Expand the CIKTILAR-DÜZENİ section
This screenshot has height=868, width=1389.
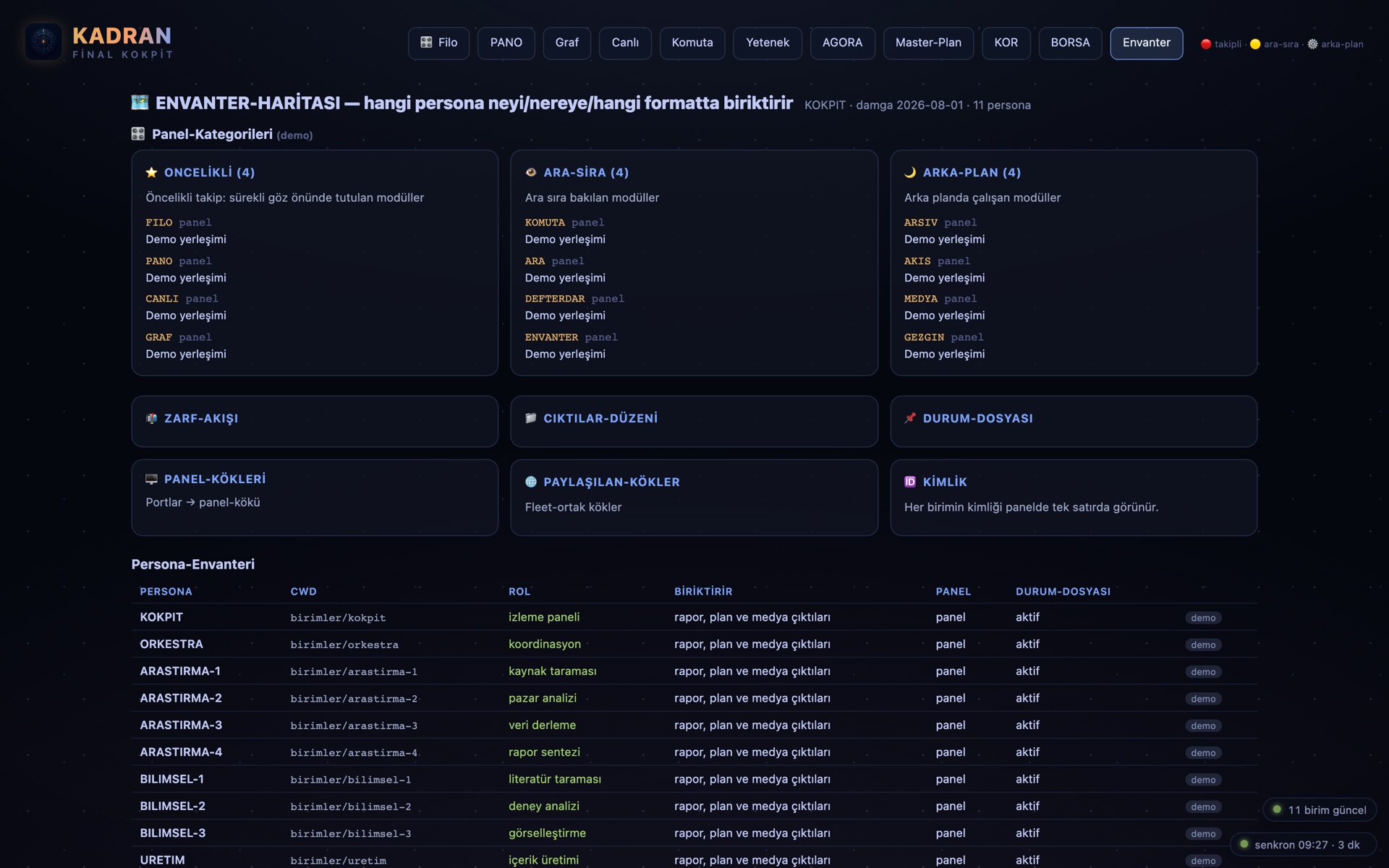tap(694, 421)
